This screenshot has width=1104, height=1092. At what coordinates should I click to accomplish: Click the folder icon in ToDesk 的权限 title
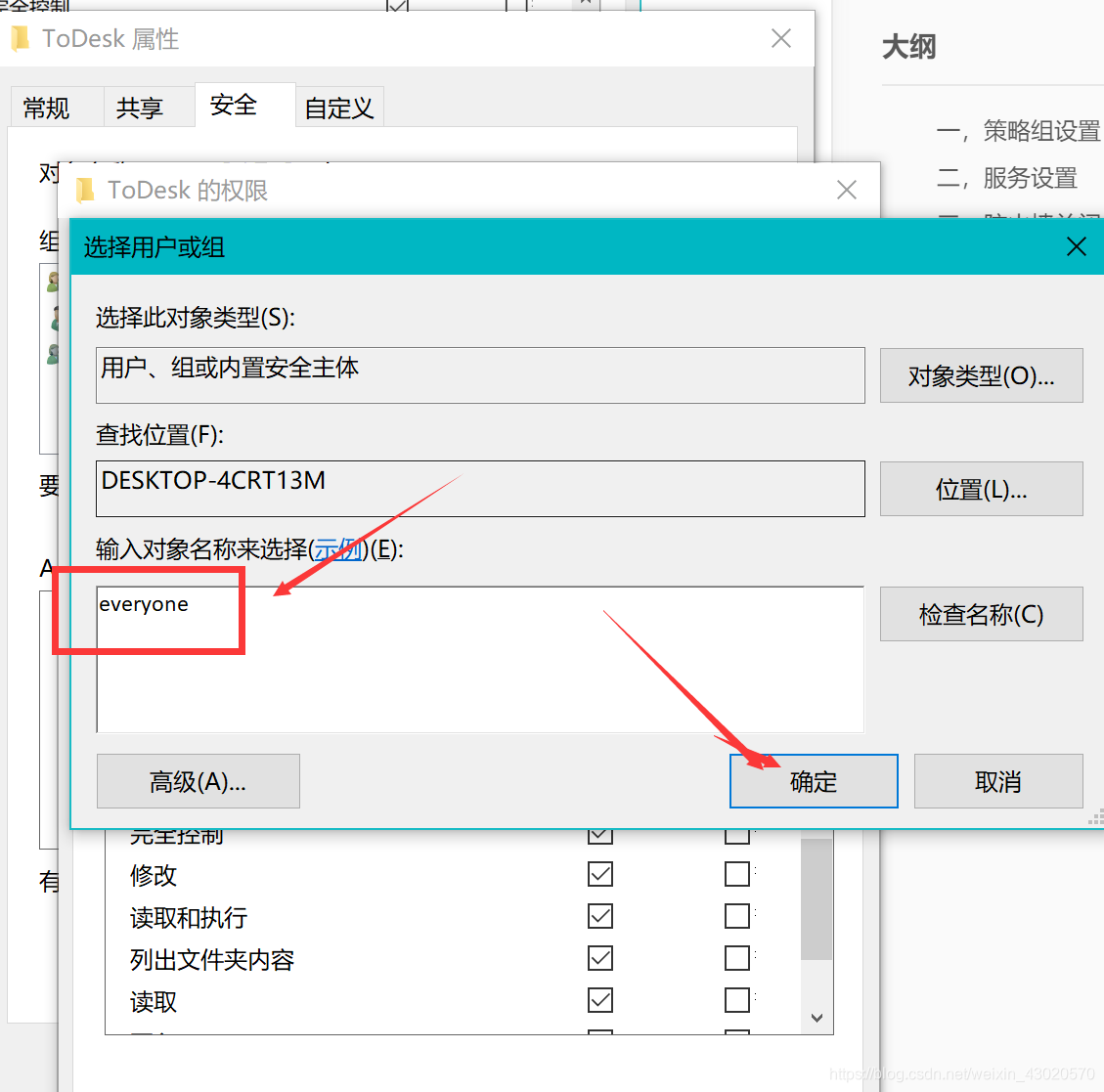[85, 190]
